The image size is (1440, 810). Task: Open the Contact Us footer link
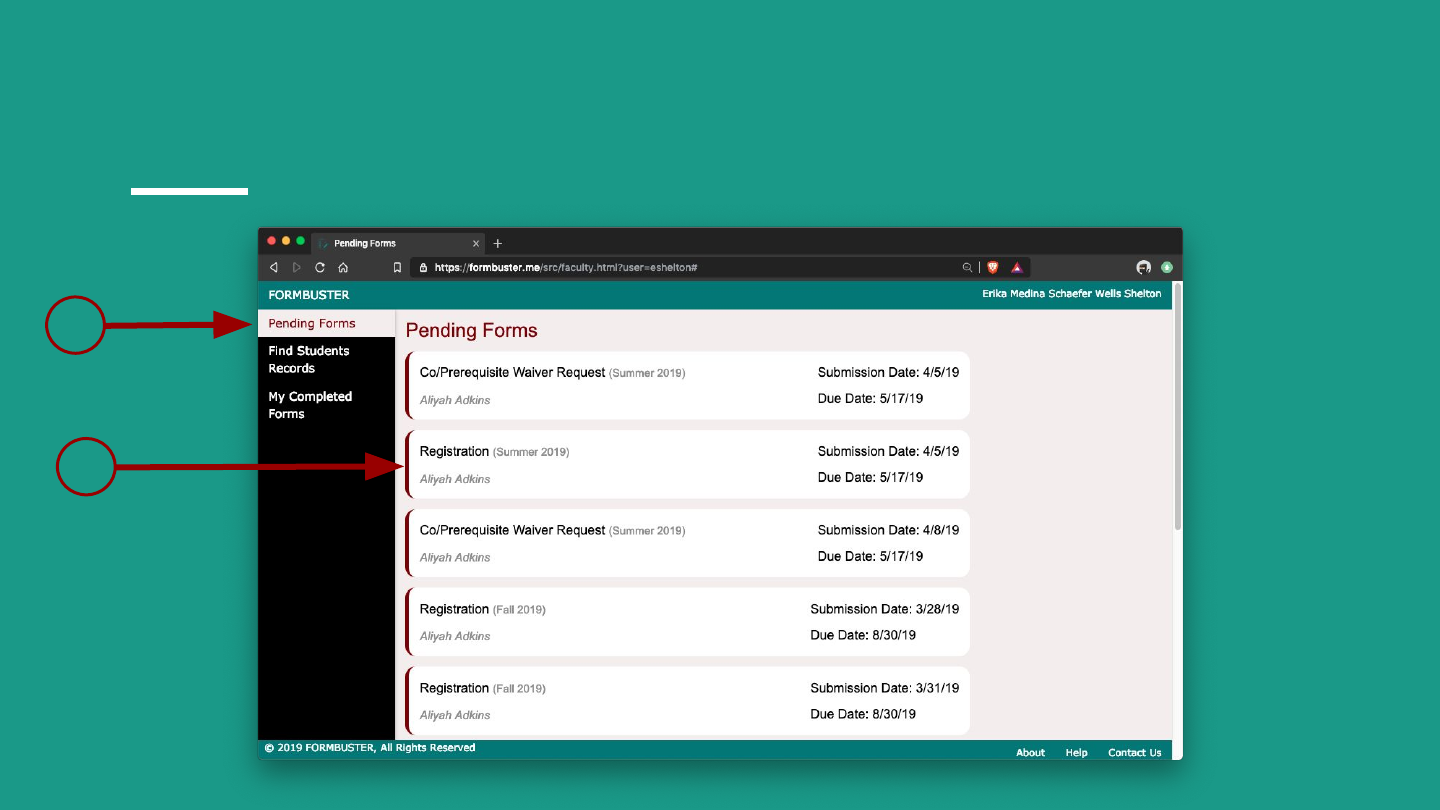click(x=1135, y=753)
